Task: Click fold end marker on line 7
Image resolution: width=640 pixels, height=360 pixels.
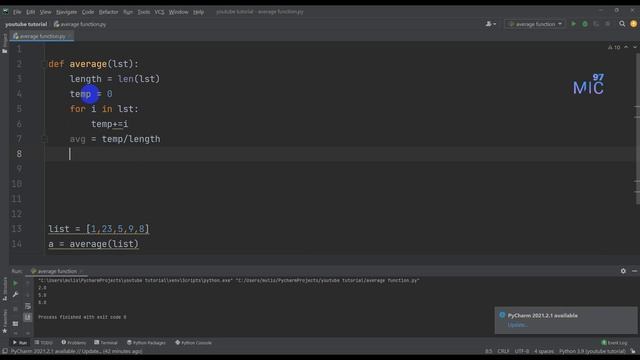Action: pos(44,139)
